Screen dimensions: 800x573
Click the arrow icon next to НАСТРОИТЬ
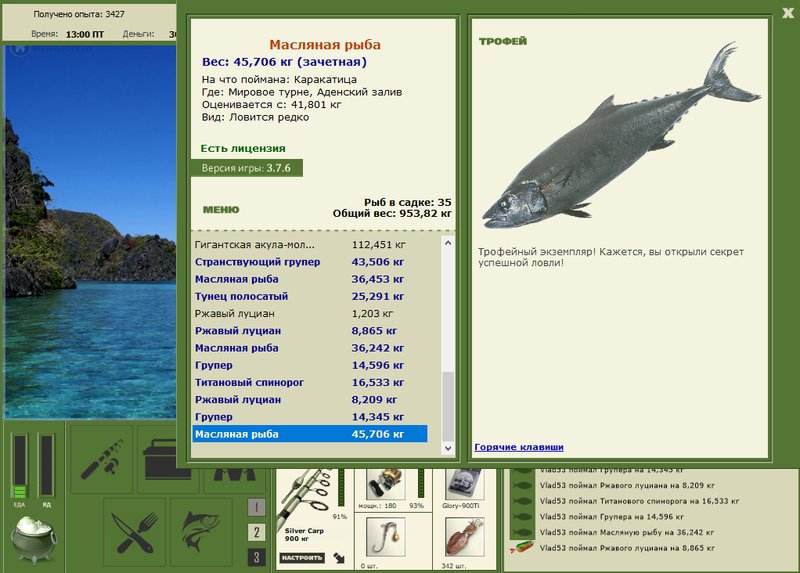tap(339, 558)
